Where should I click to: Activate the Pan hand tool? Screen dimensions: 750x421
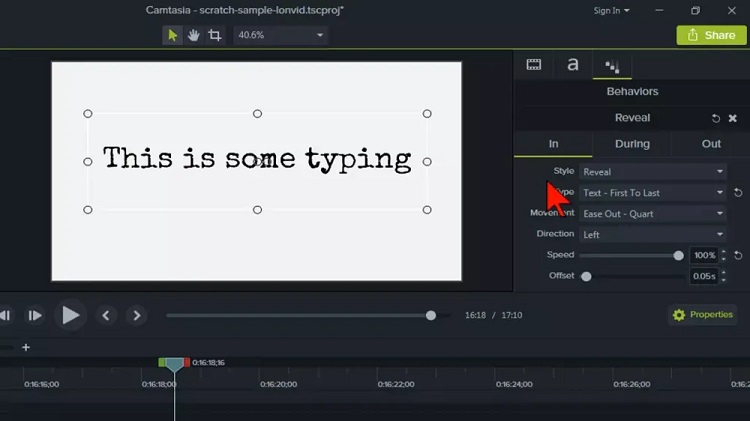coord(193,35)
